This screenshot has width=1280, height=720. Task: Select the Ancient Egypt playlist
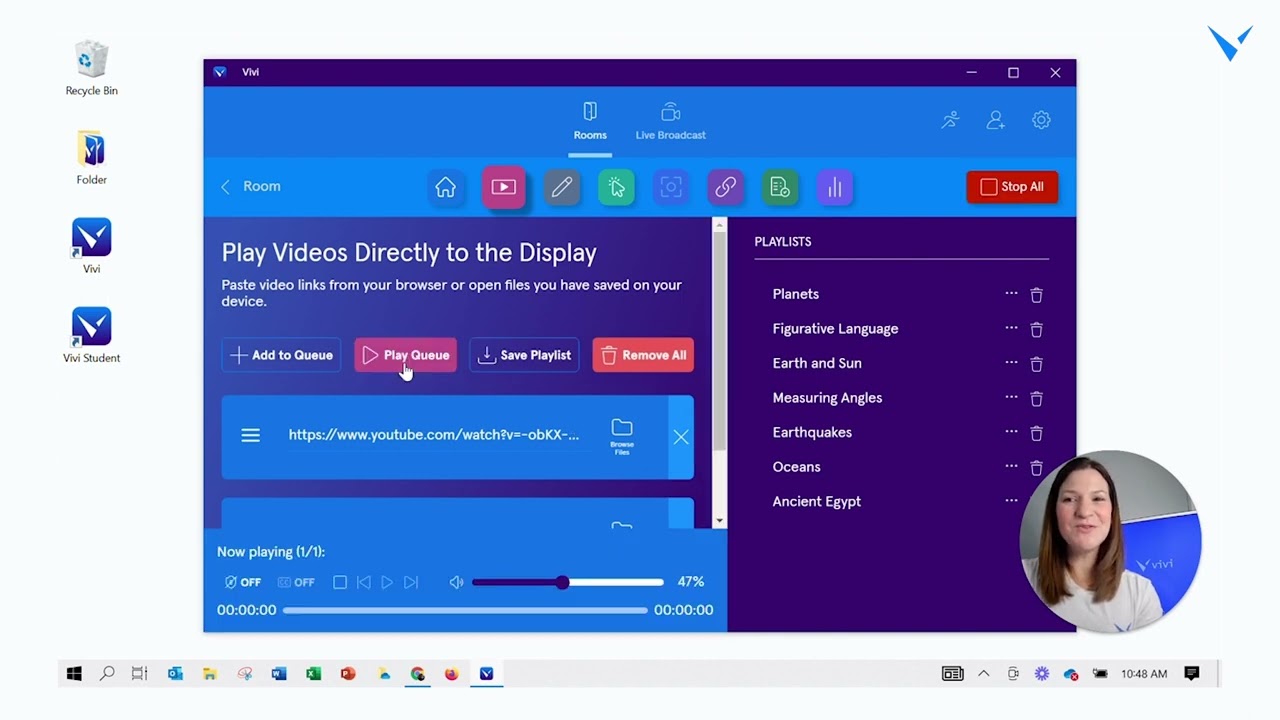click(x=816, y=502)
